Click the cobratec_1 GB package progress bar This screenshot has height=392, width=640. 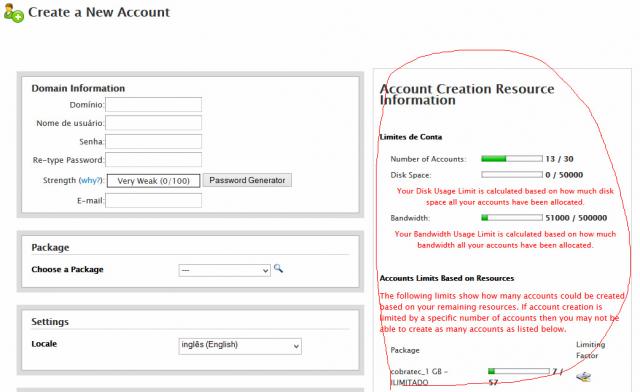(x=519, y=371)
